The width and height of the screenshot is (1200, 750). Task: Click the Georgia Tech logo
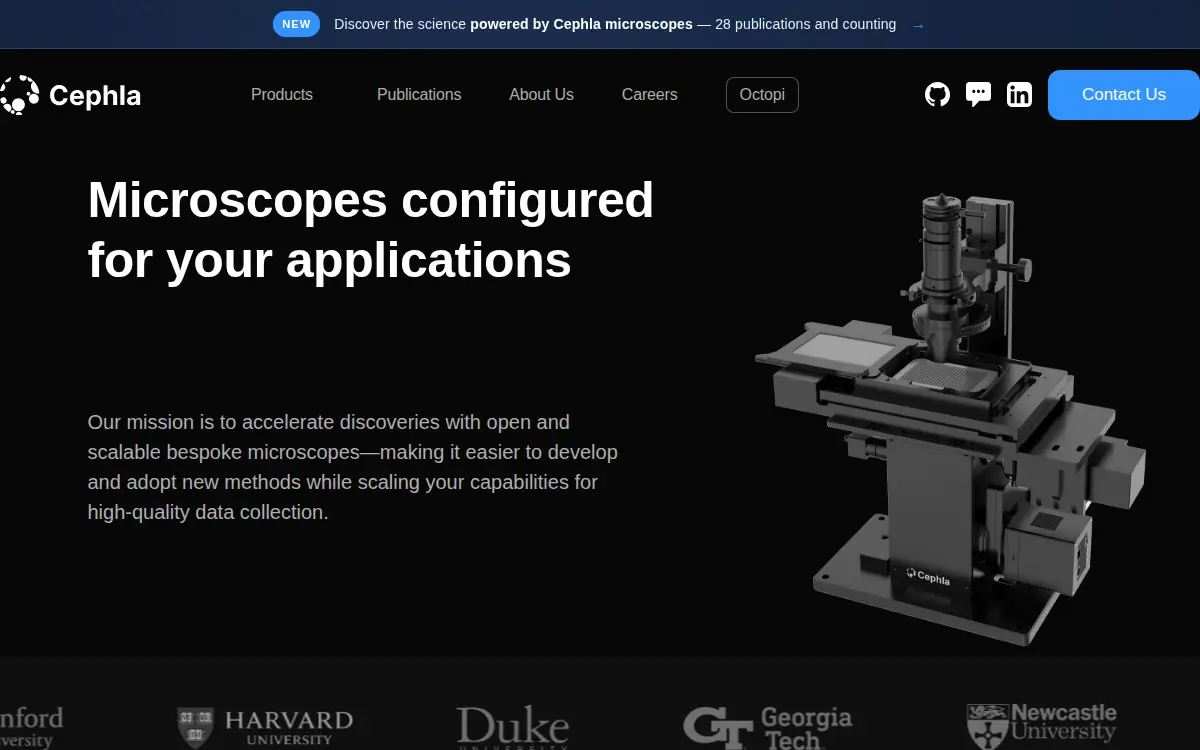point(767,727)
